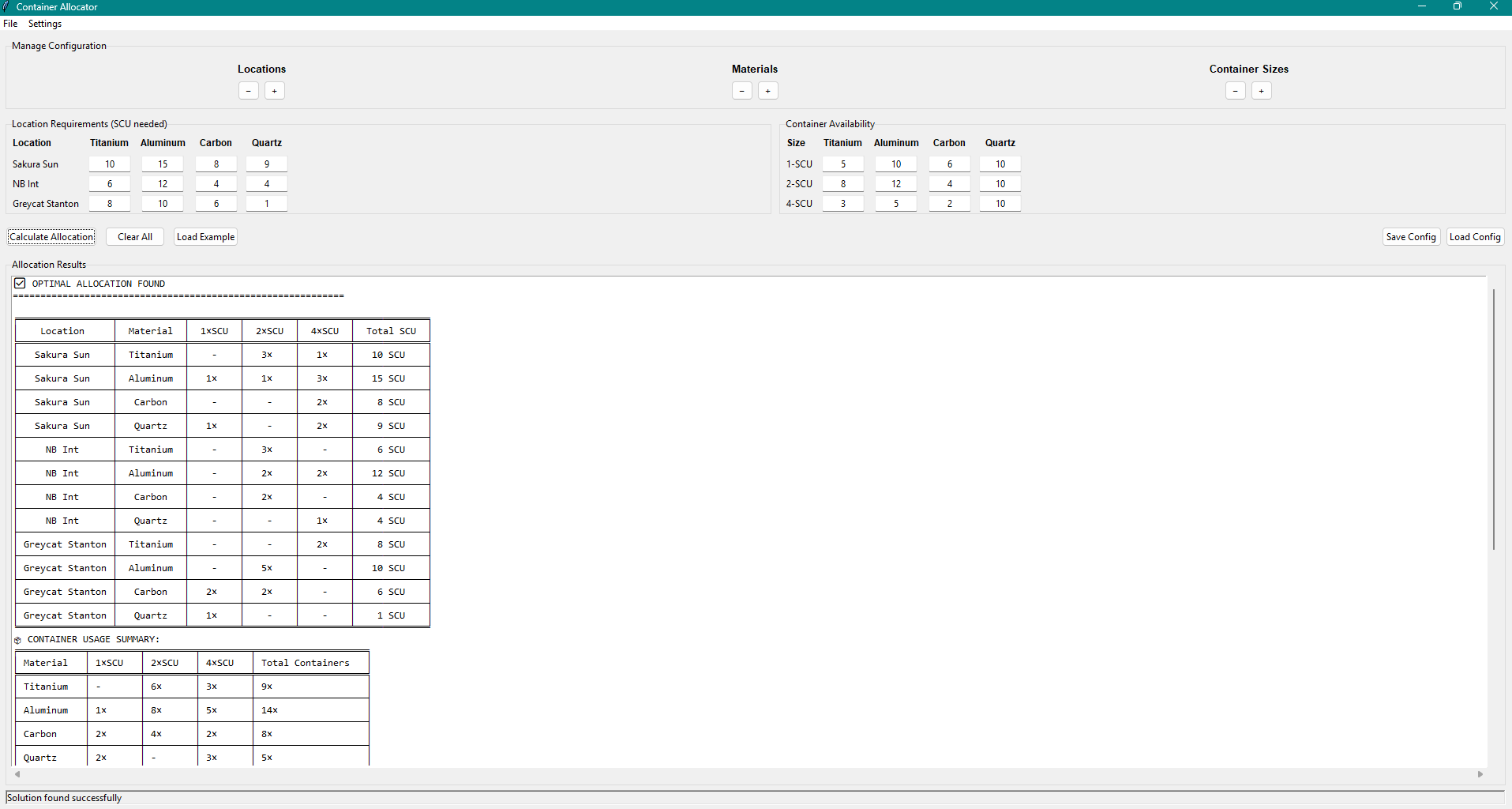Click the OPTIMAL ALLOCATION FOUND checkmark
The height and width of the screenshot is (809, 1512).
coord(20,283)
